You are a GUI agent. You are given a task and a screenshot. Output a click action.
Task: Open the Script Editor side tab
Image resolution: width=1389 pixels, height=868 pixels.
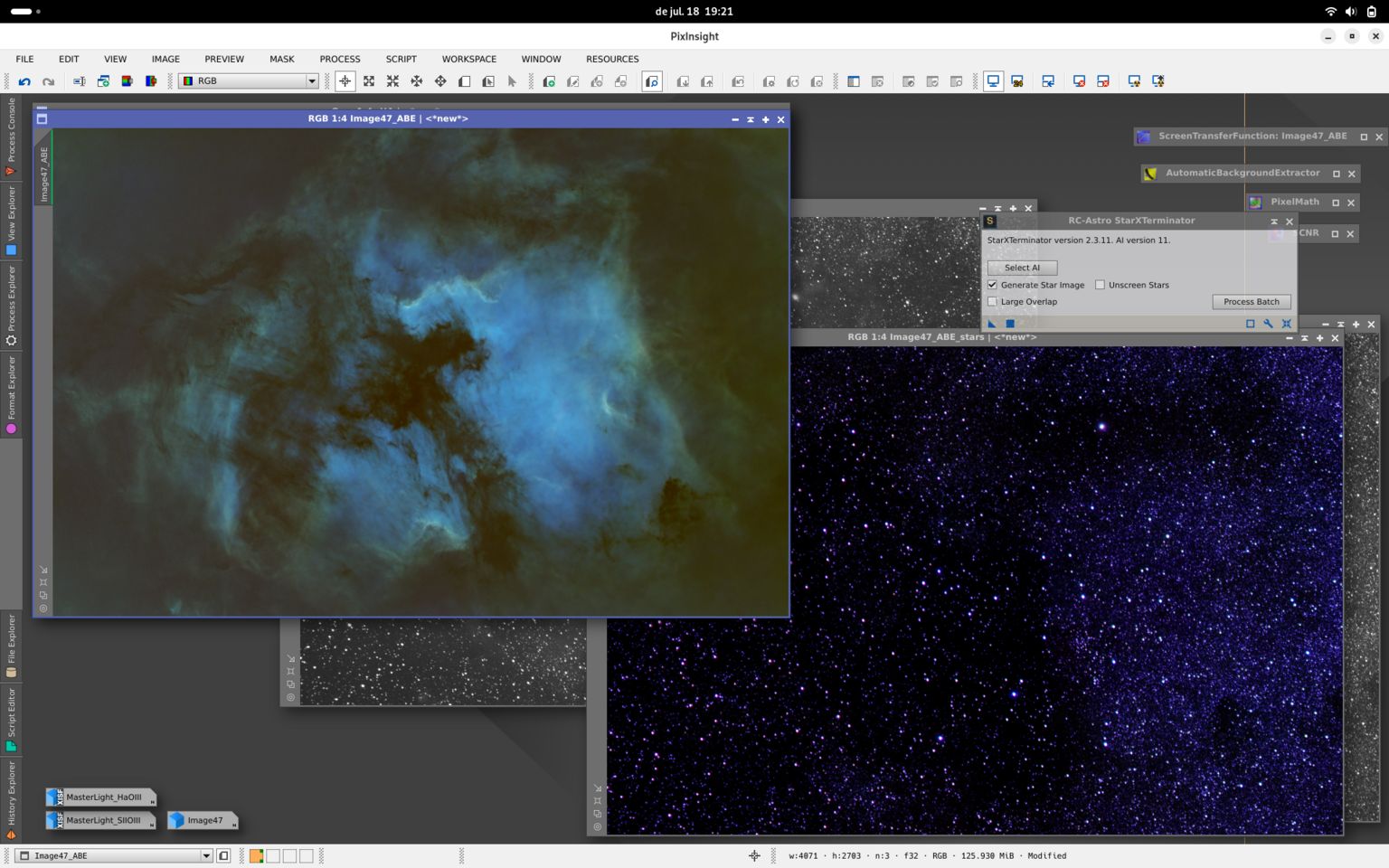point(11,720)
